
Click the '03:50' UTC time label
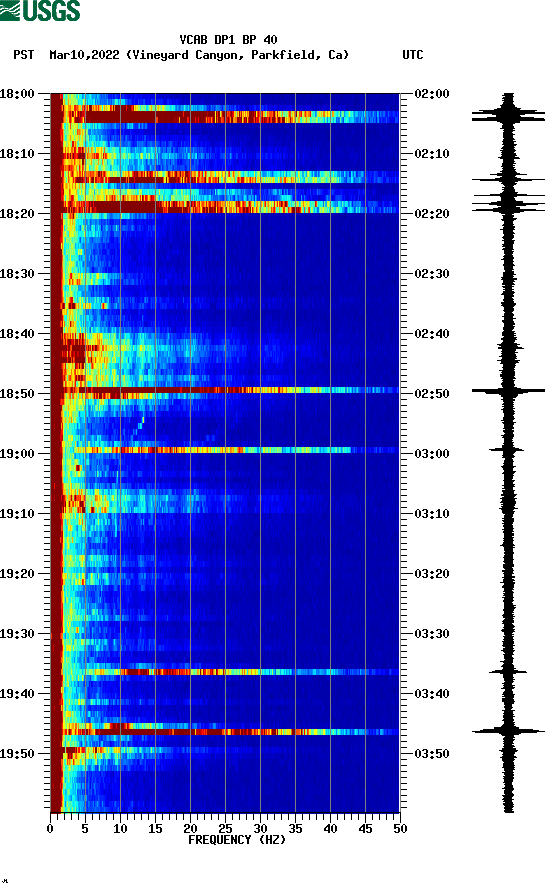(432, 754)
